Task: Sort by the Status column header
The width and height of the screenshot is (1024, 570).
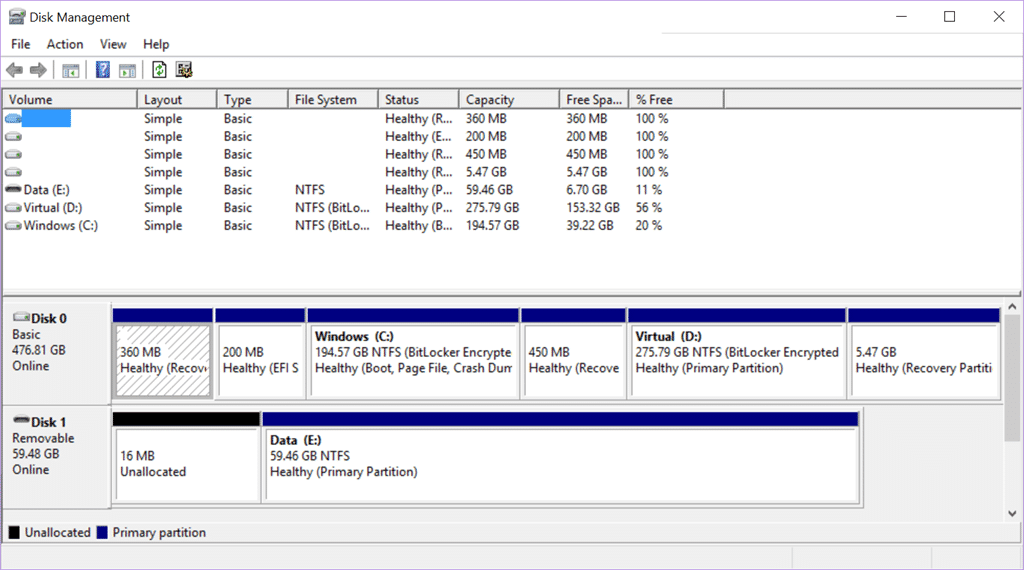Action: 419,99
